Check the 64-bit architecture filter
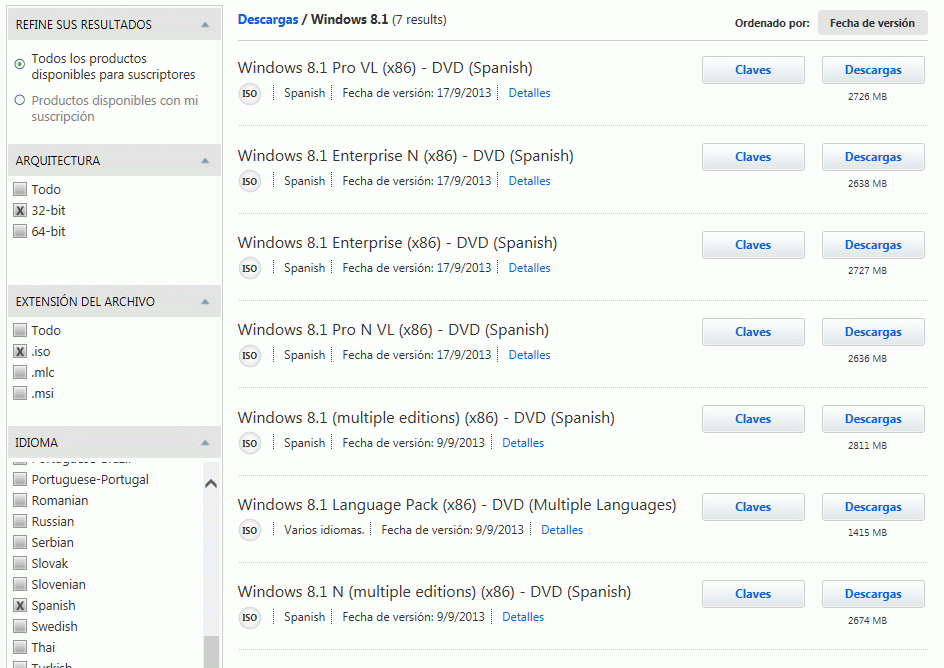Viewport: 944px width, 668px height. 20,232
